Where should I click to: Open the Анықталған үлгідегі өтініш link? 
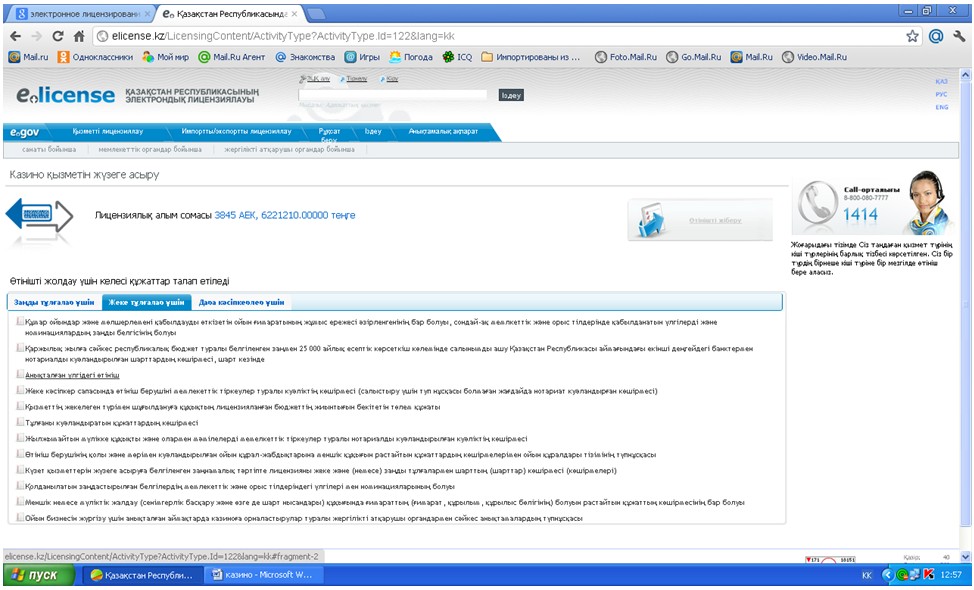[x=72, y=375]
